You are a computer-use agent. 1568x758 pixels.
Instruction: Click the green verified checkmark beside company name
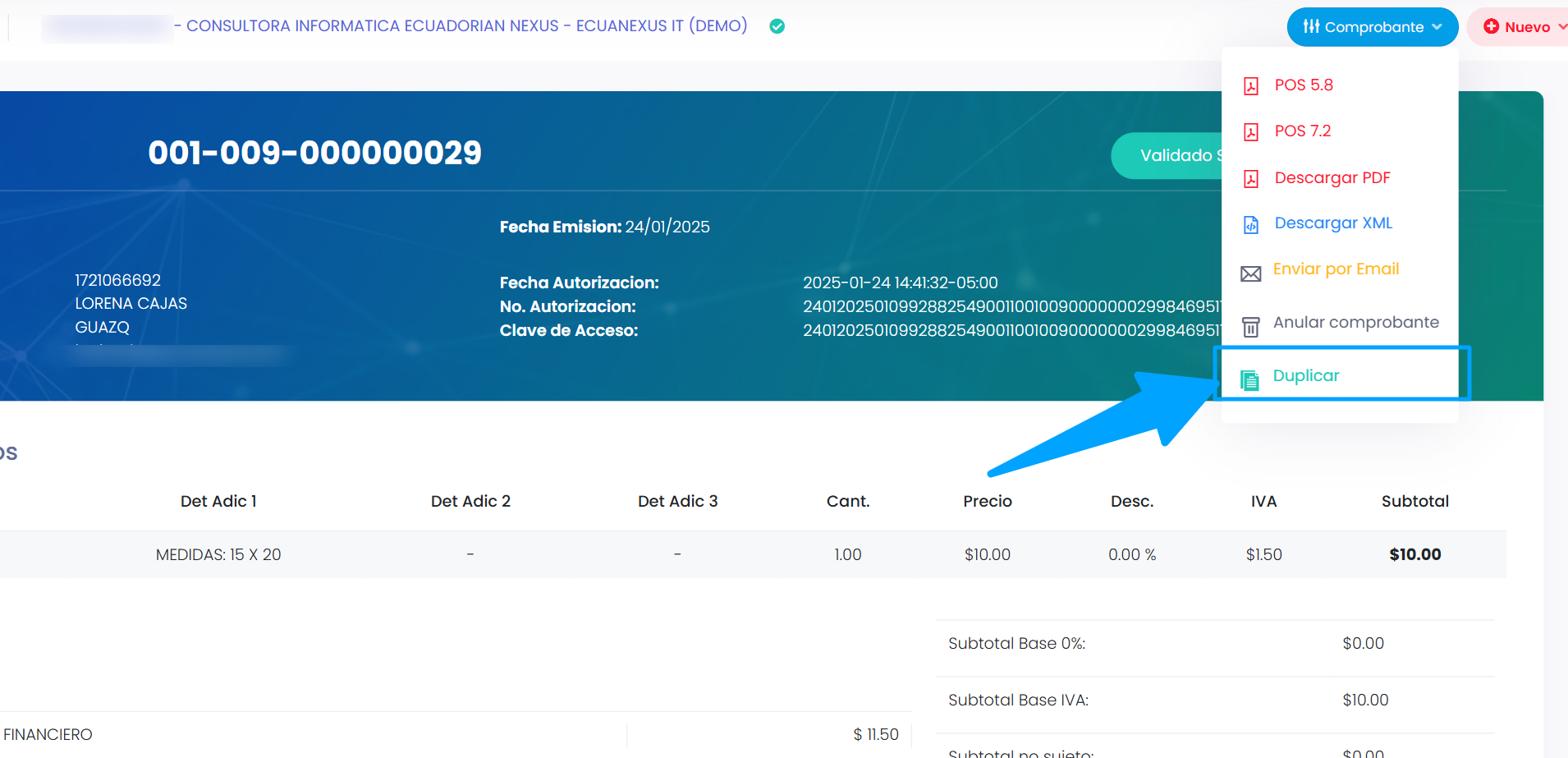tap(777, 26)
